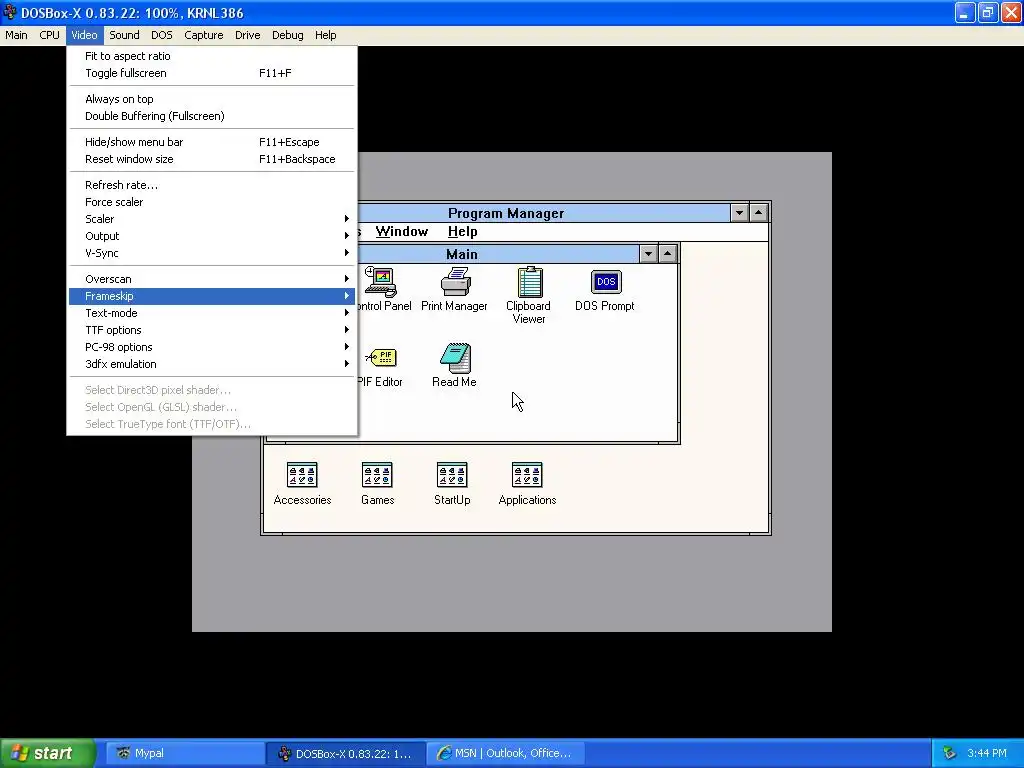Minimize the Program Manager window
Image resolution: width=1024 pixels, height=768 pixels.
coord(739,213)
